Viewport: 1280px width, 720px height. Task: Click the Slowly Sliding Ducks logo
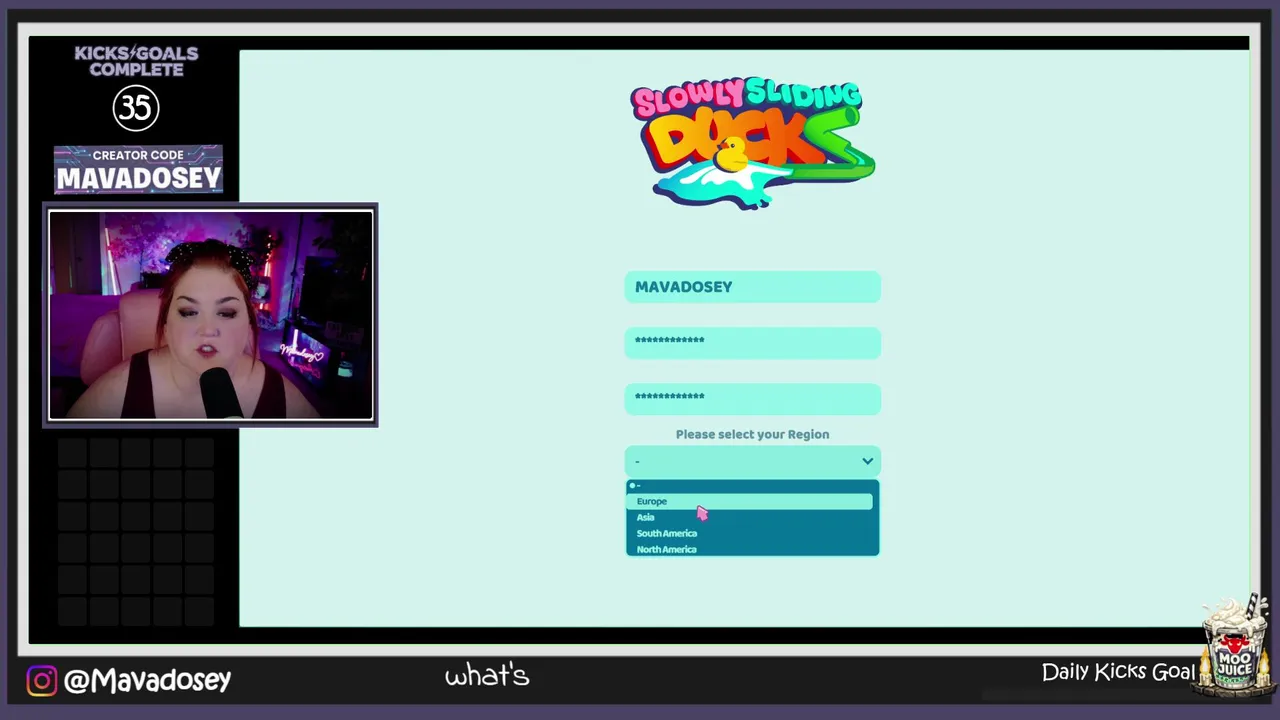752,143
